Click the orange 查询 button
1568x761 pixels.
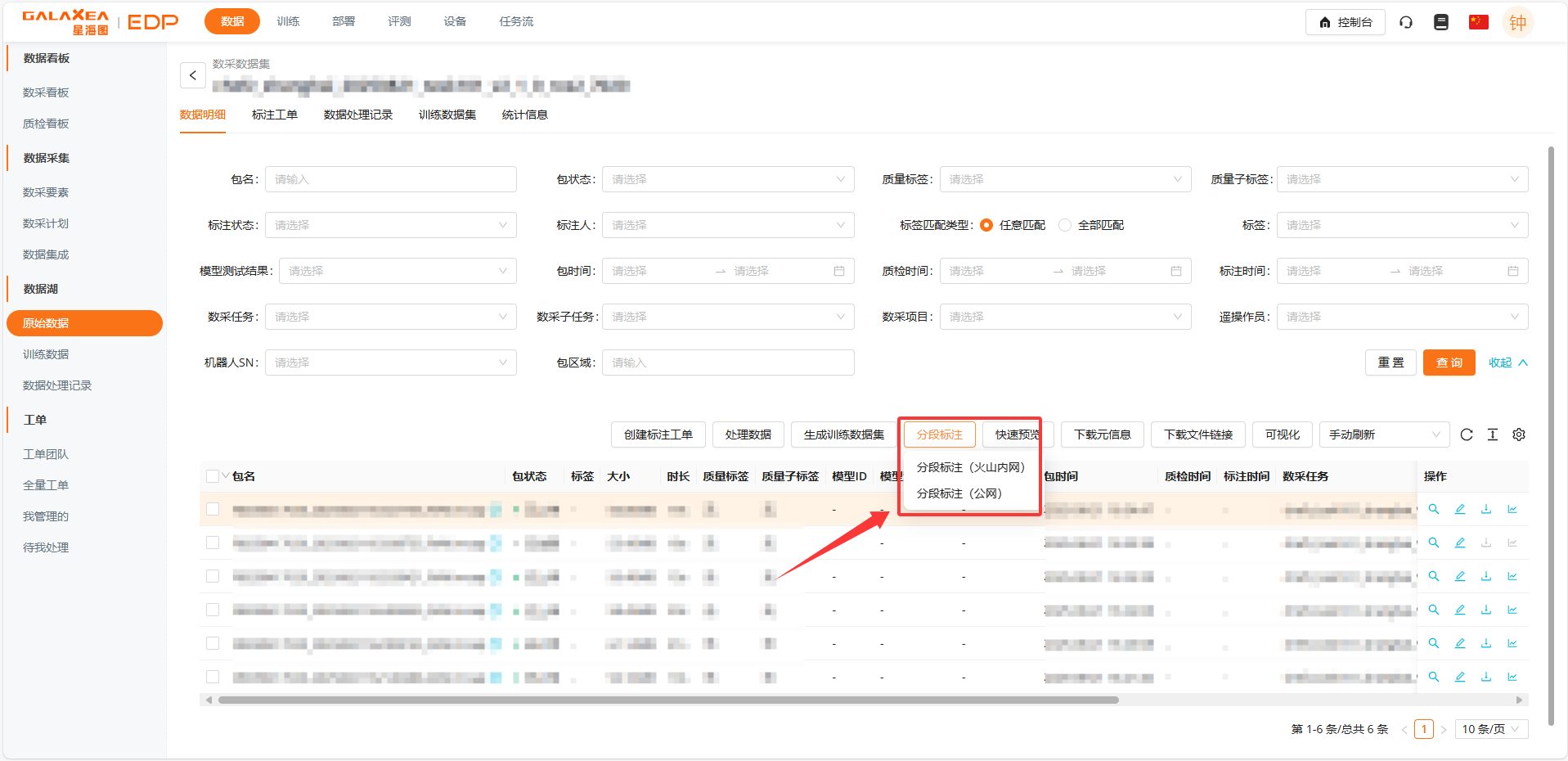pyautogui.click(x=1449, y=362)
